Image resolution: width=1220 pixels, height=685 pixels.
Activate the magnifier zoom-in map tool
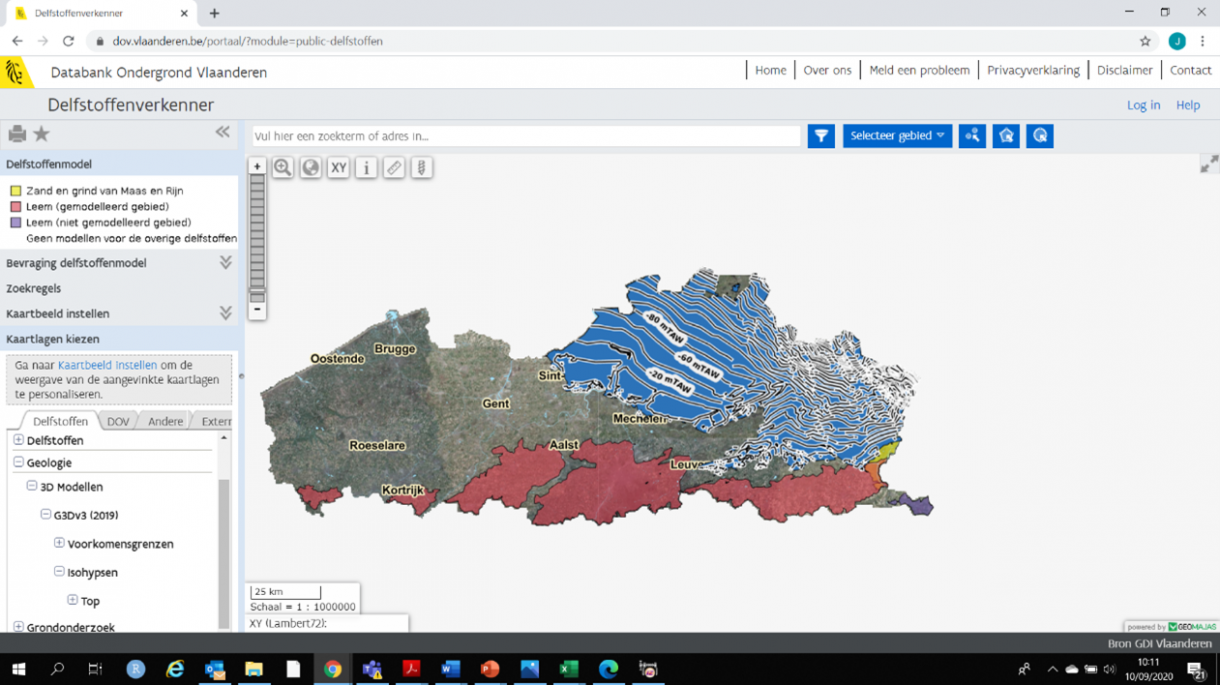pyautogui.click(x=283, y=168)
